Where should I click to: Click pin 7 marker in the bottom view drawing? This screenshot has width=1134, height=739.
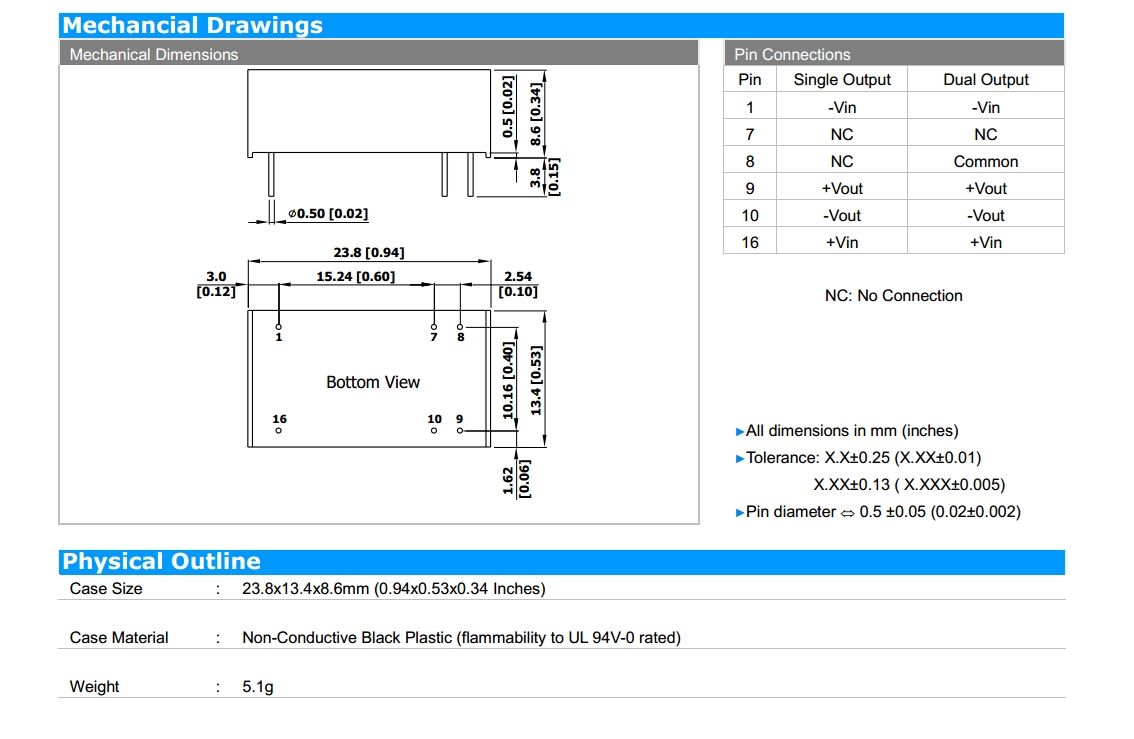[434, 327]
